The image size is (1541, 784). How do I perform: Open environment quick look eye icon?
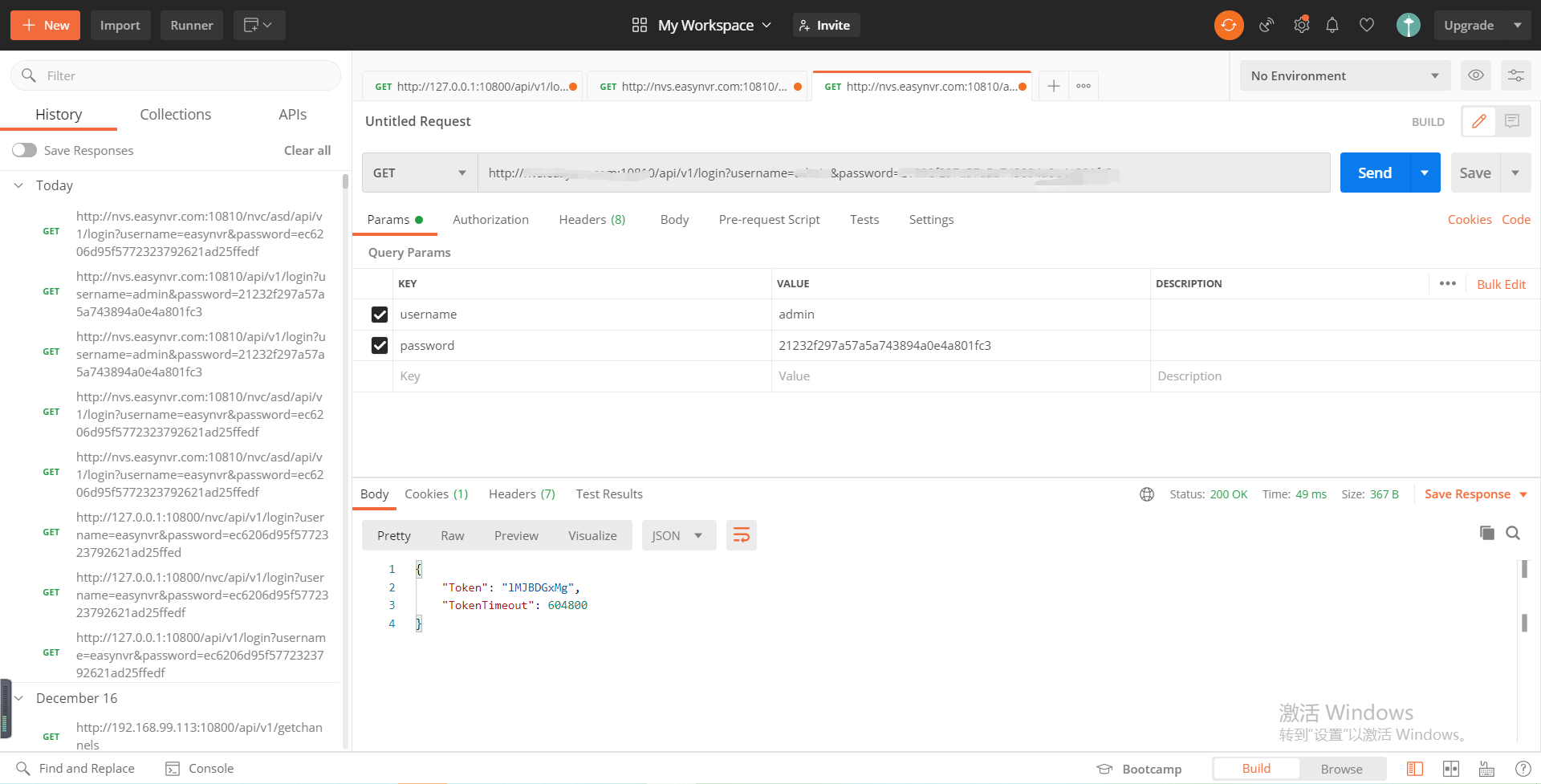pos(1475,75)
